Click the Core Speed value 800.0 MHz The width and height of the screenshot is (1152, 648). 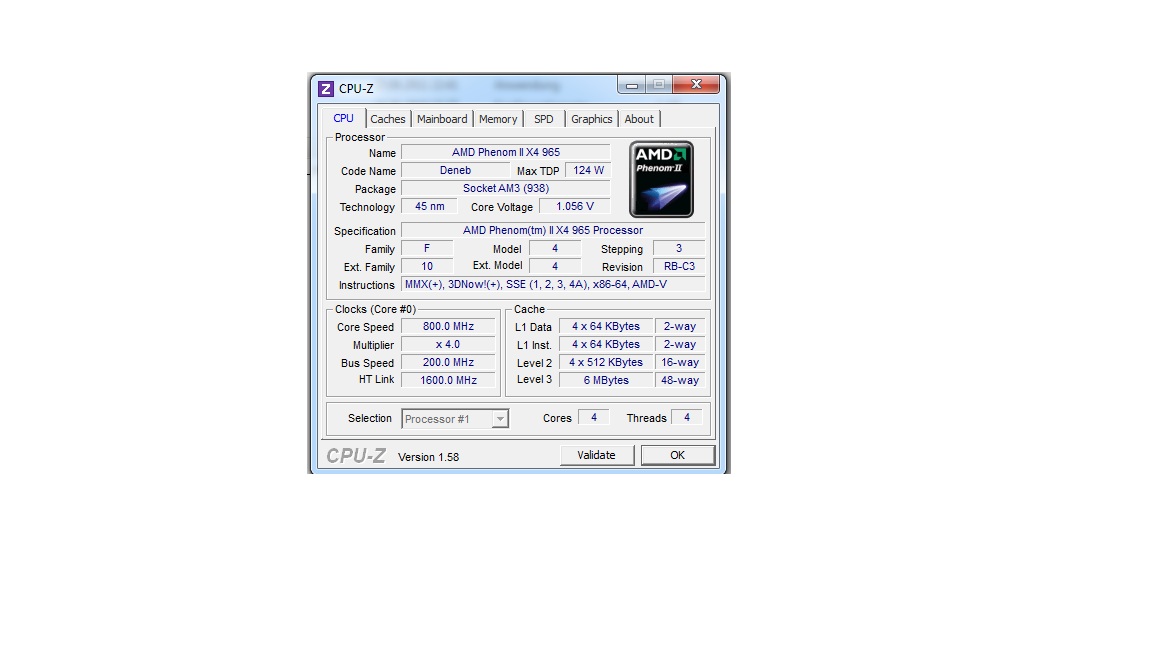pos(448,326)
